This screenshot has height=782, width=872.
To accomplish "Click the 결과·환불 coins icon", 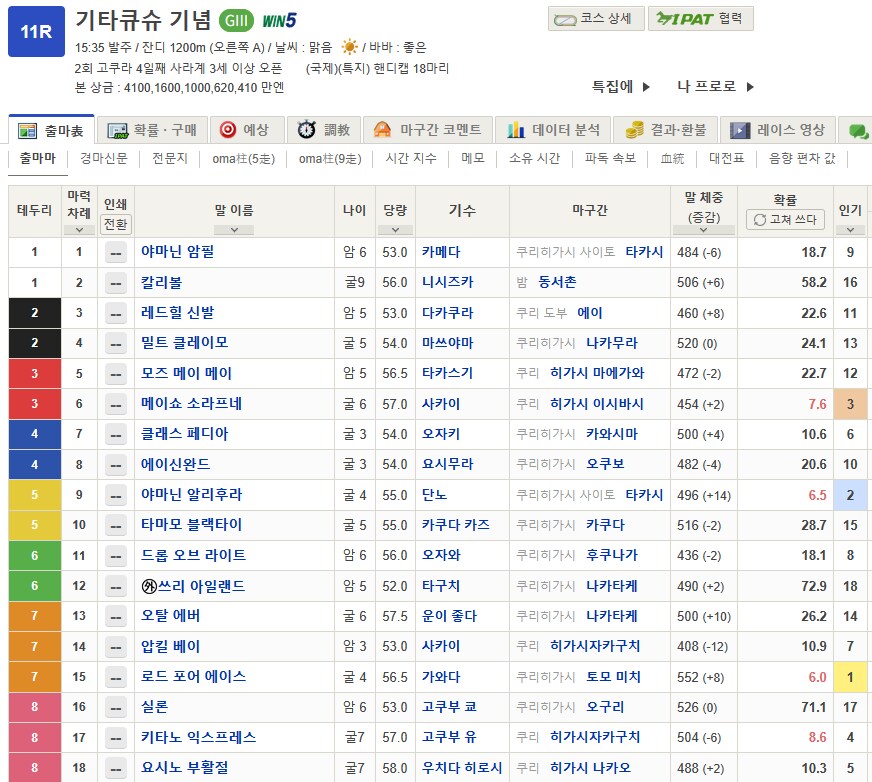I will 635,130.
